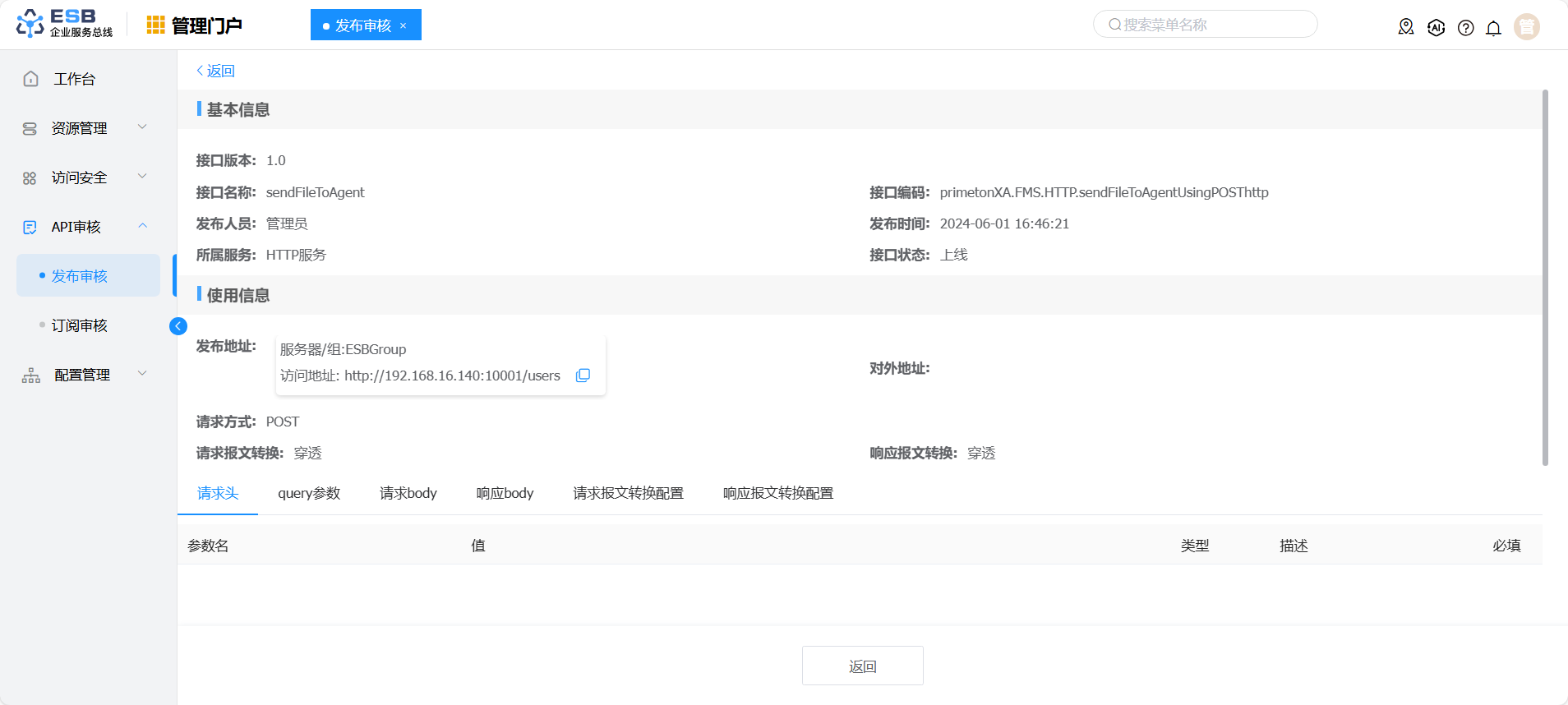Viewport: 1568px width, 705px height.
Task: Open the AI assistant hexagon icon
Action: [1436, 27]
